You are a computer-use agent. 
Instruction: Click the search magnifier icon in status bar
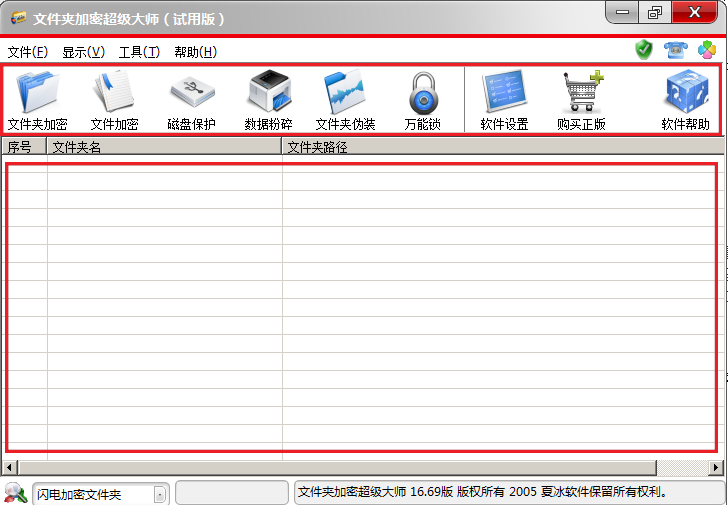tap(15, 493)
